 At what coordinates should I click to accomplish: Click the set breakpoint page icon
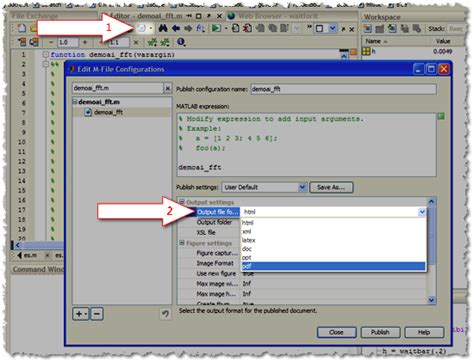coord(235,29)
